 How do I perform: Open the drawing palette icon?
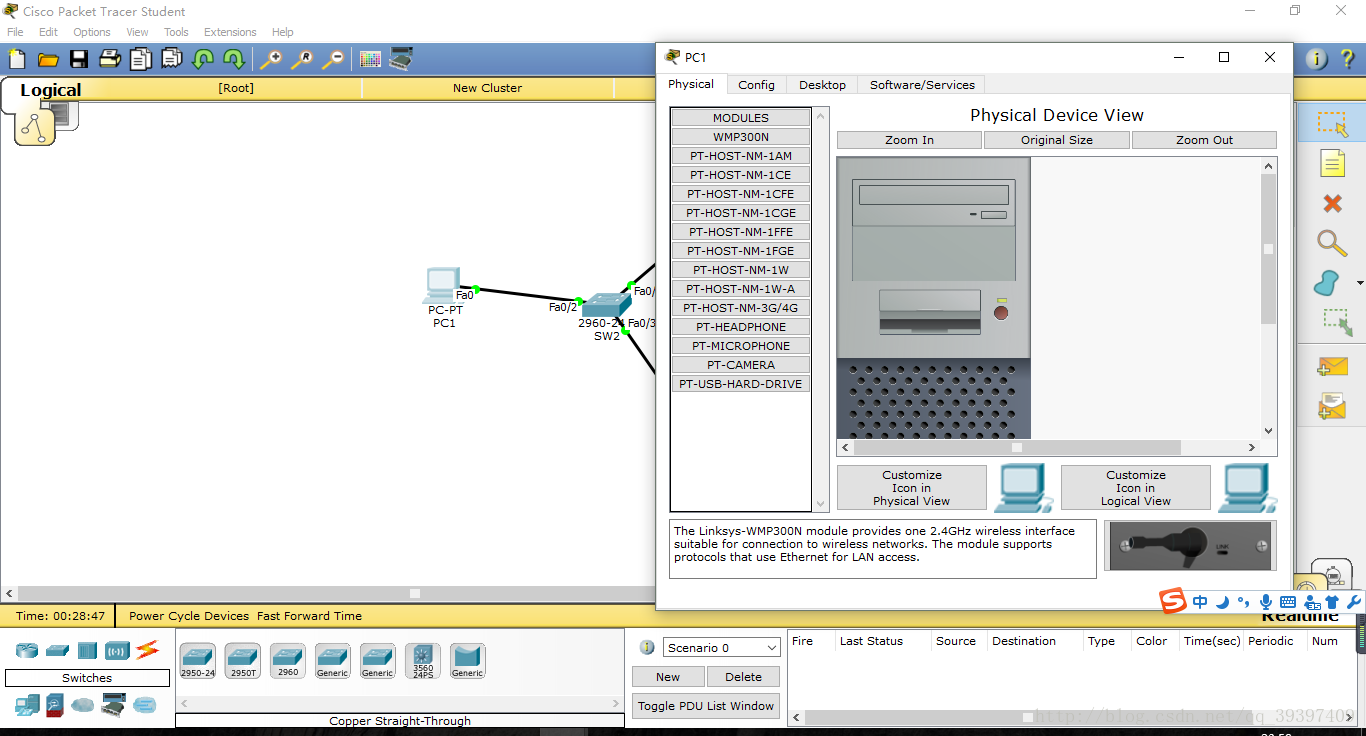point(370,59)
